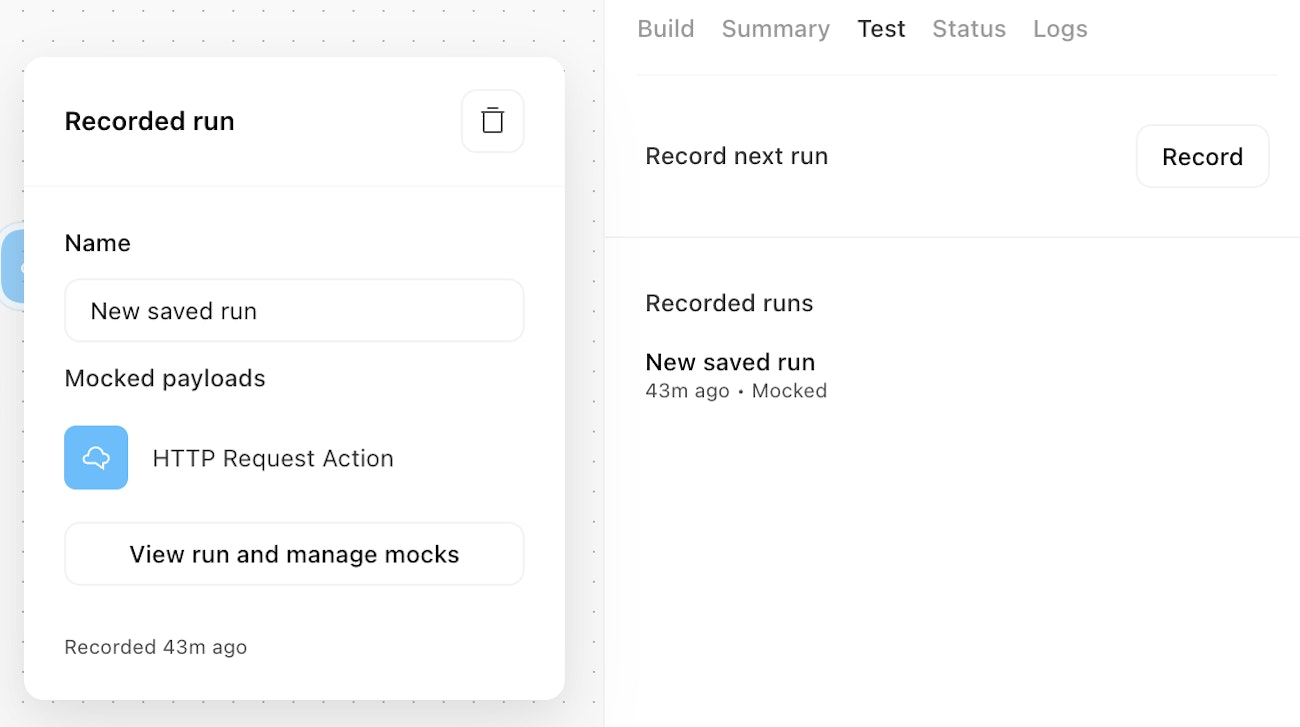Select the partially visible blue node on canvas edge
1300x727 pixels.
pyautogui.click(x=12, y=266)
